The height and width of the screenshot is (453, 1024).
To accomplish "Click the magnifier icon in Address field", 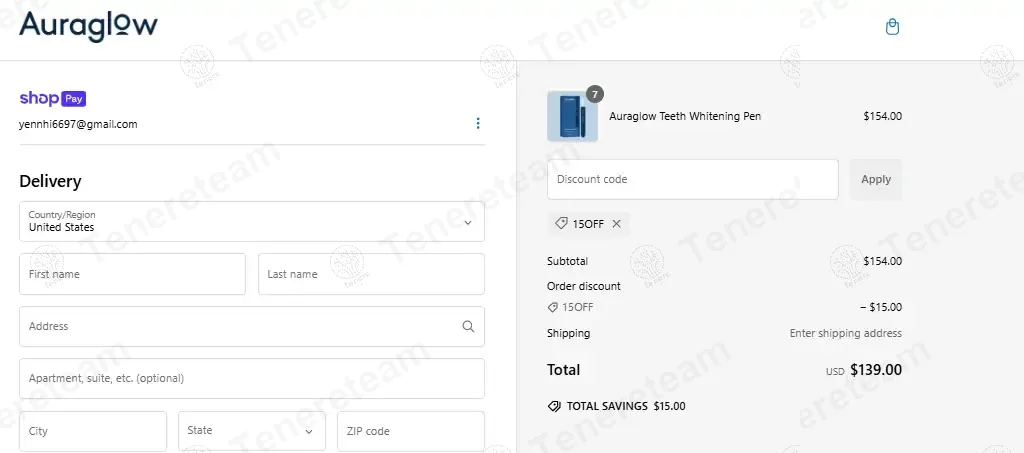I will tap(468, 326).
